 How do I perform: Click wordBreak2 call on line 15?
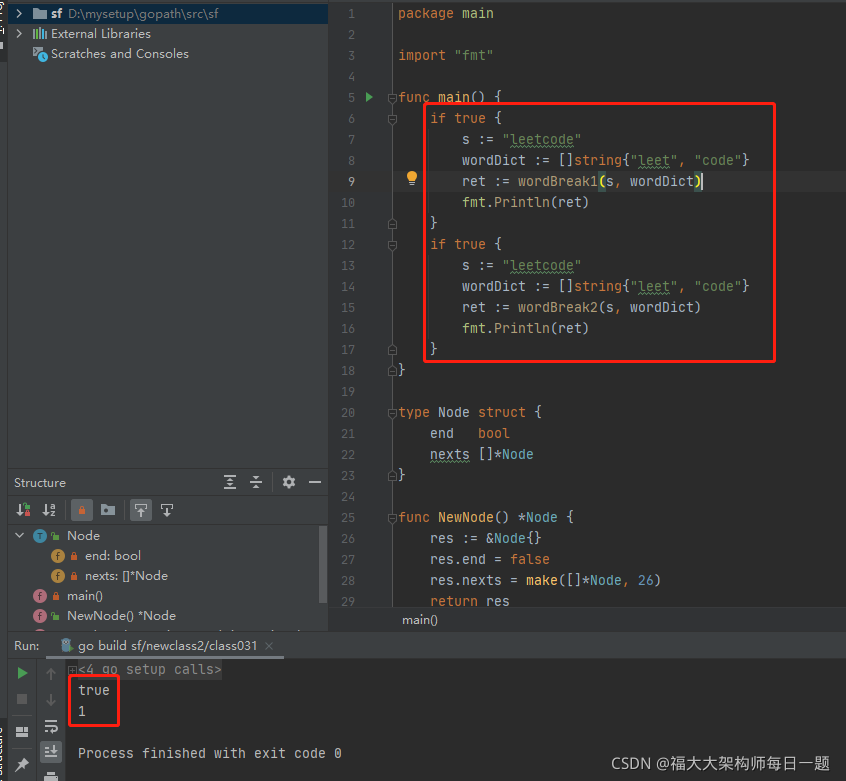pos(557,307)
